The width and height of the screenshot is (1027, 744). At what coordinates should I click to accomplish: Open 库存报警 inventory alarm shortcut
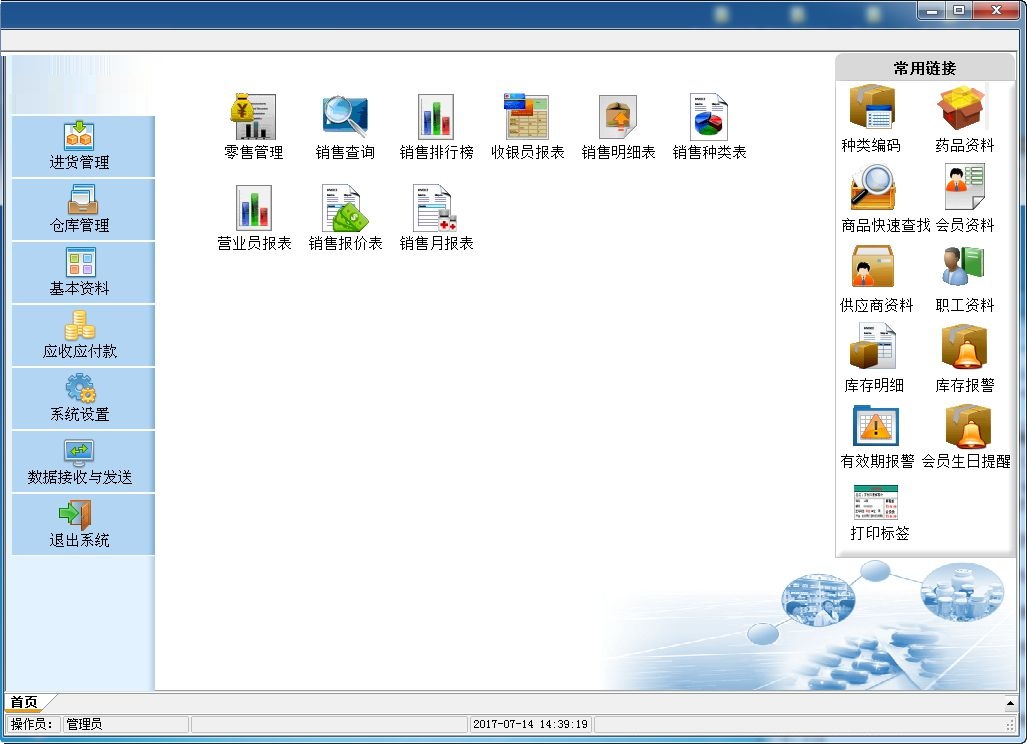point(964,350)
